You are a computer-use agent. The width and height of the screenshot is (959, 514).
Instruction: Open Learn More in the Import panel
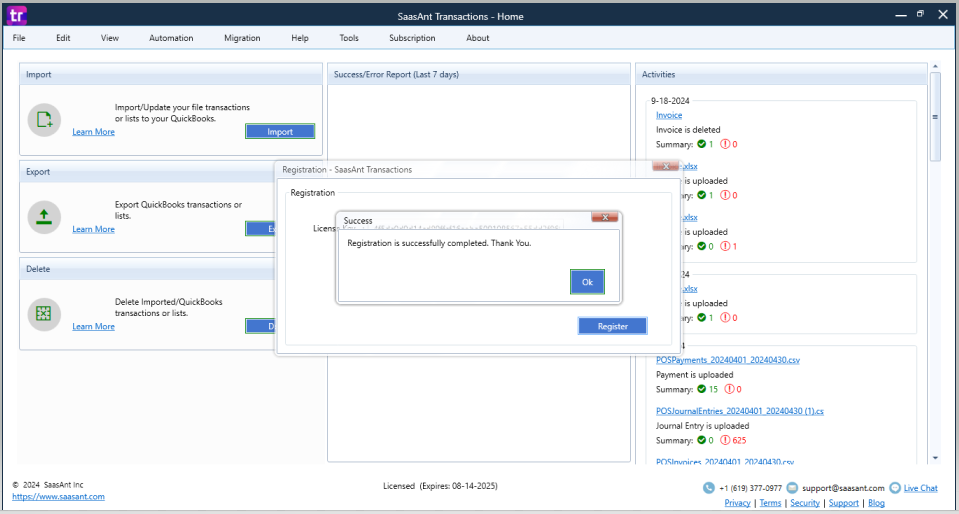pyautogui.click(x=94, y=132)
